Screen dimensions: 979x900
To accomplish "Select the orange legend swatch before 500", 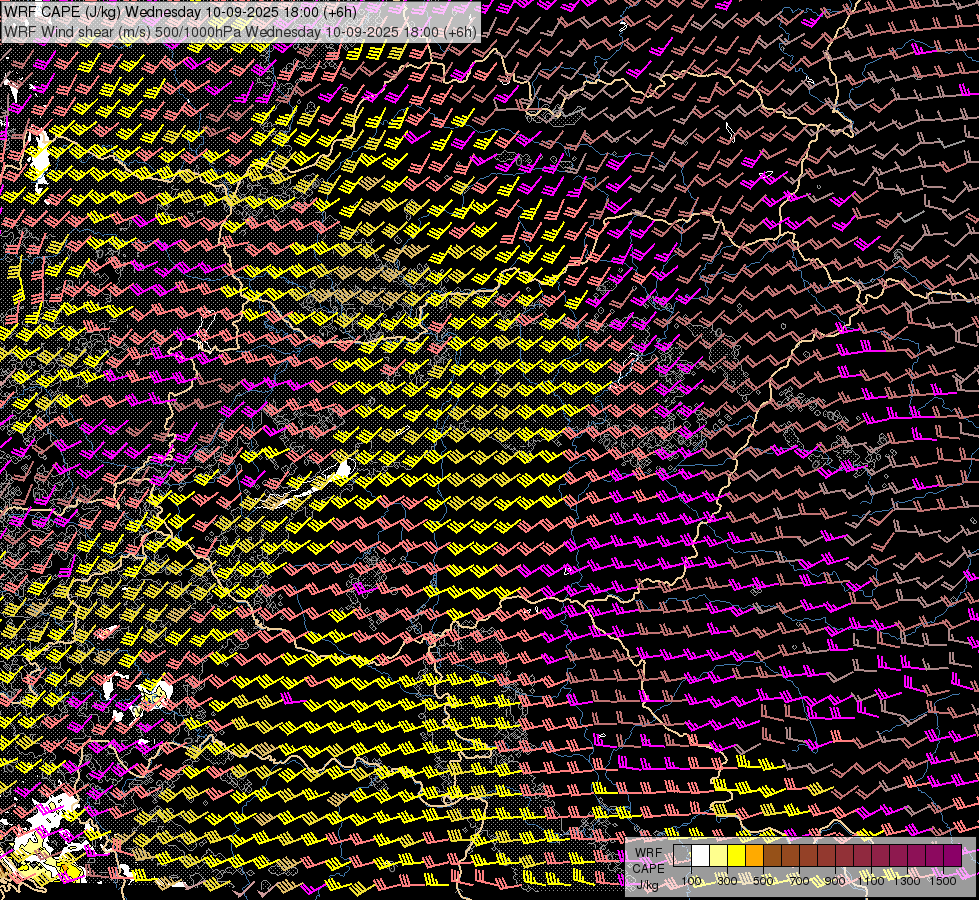I will point(755,855).
